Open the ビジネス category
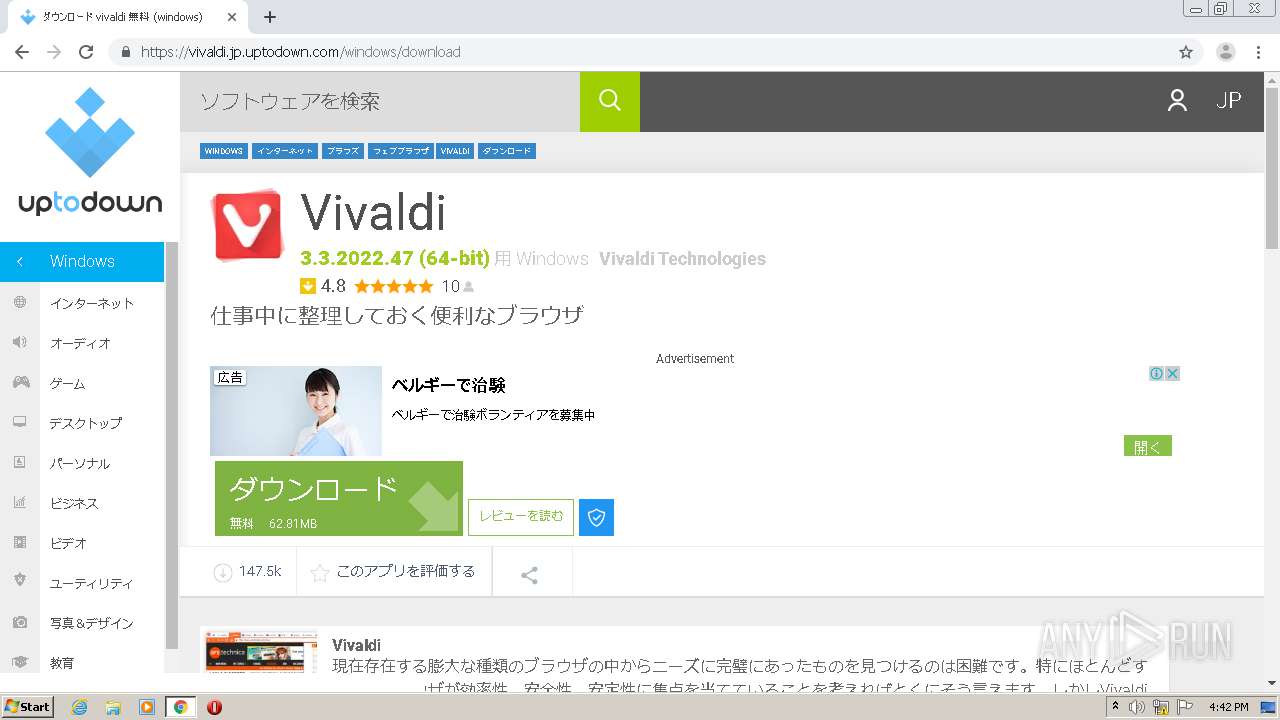 tap(74, 503)
